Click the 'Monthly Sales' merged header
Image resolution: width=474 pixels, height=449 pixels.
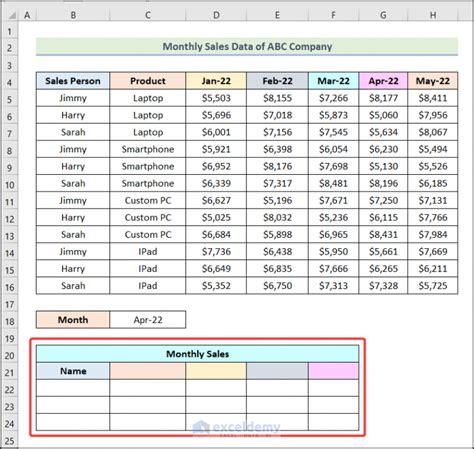tap(197, 354)
